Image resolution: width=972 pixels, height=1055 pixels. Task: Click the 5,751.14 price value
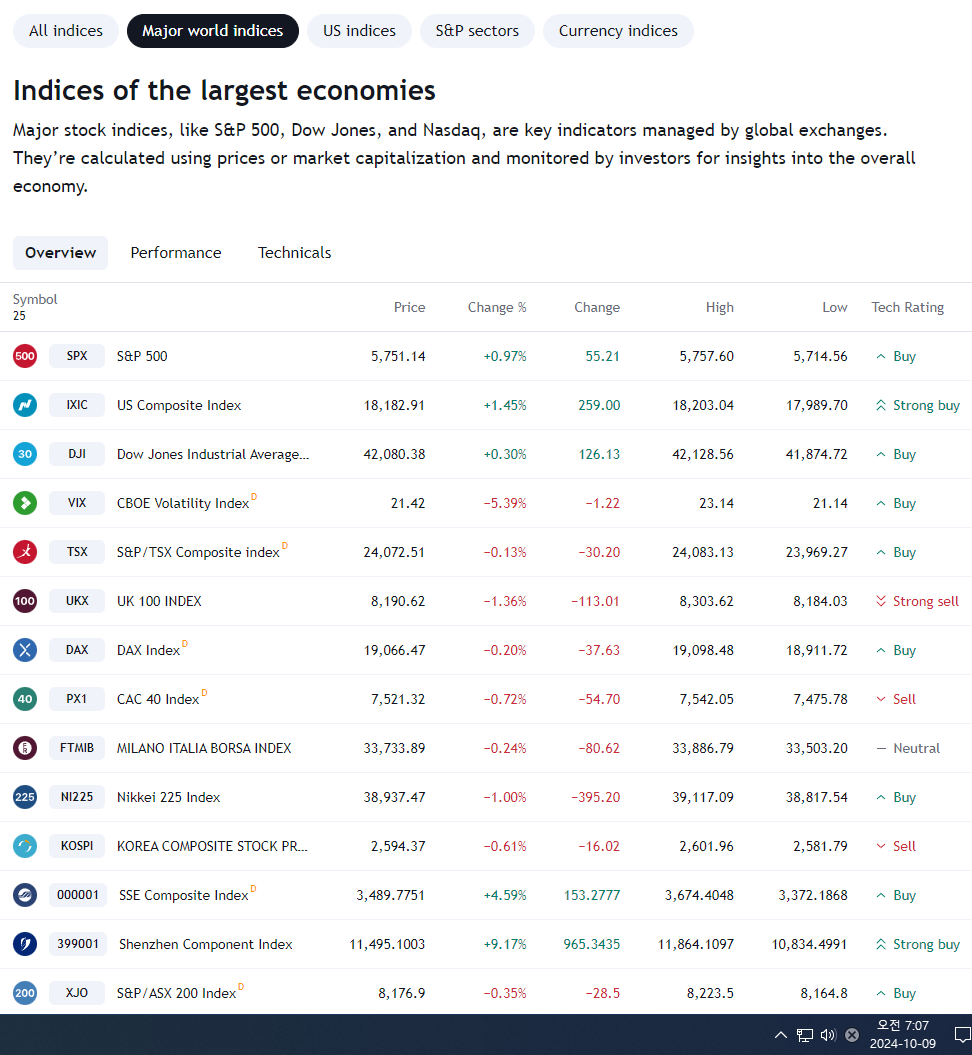pos(398,357)
